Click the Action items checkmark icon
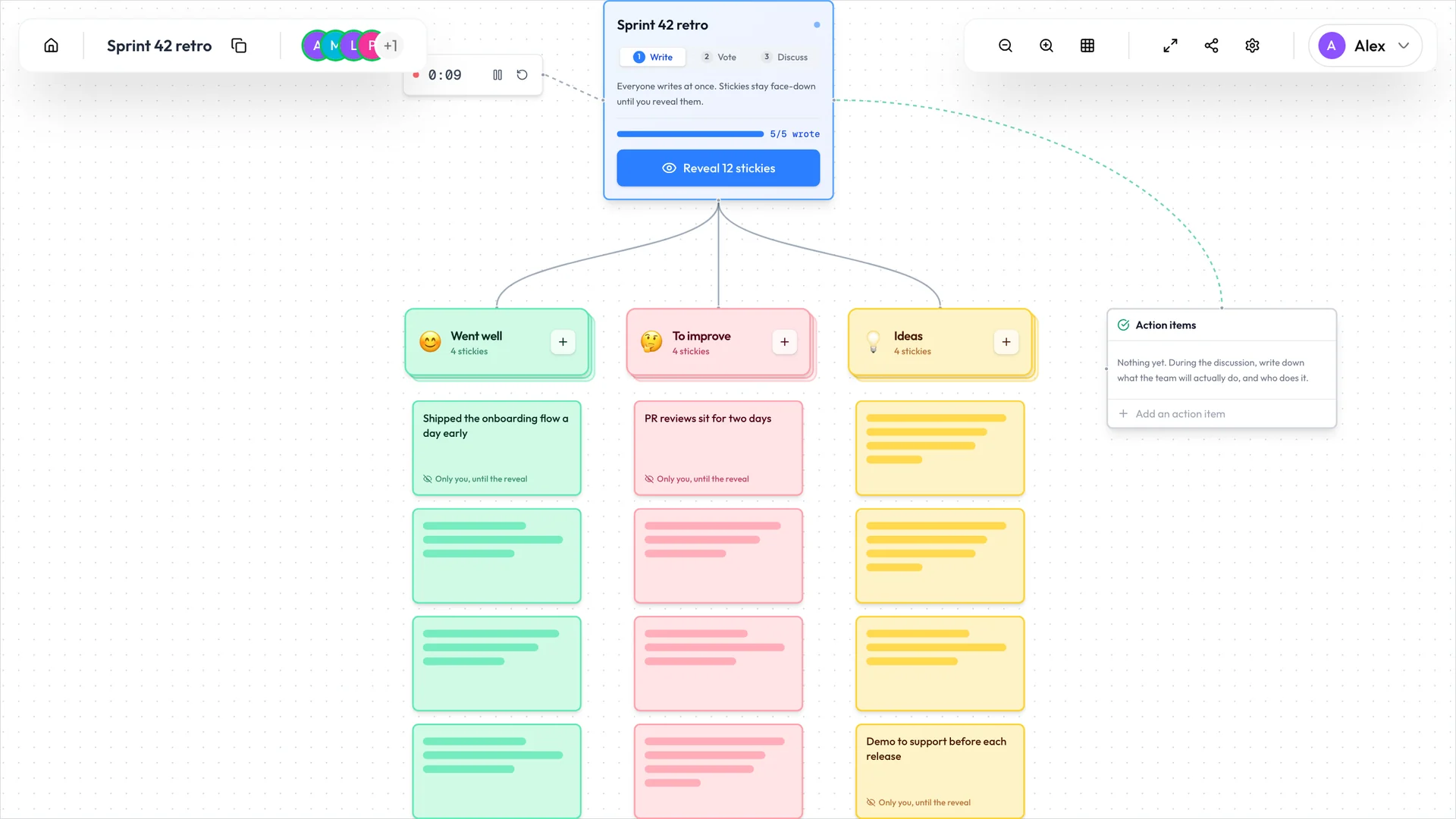 [x=1123, y=325]
